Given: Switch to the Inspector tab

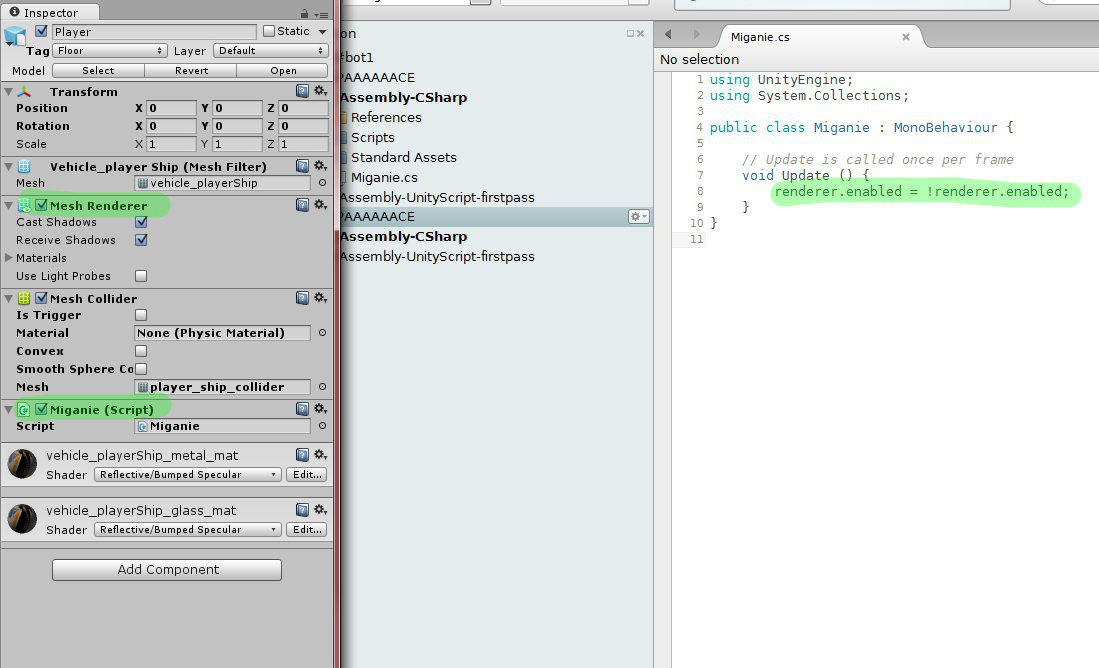Looking at the screenshot, I should coord(50,13).
